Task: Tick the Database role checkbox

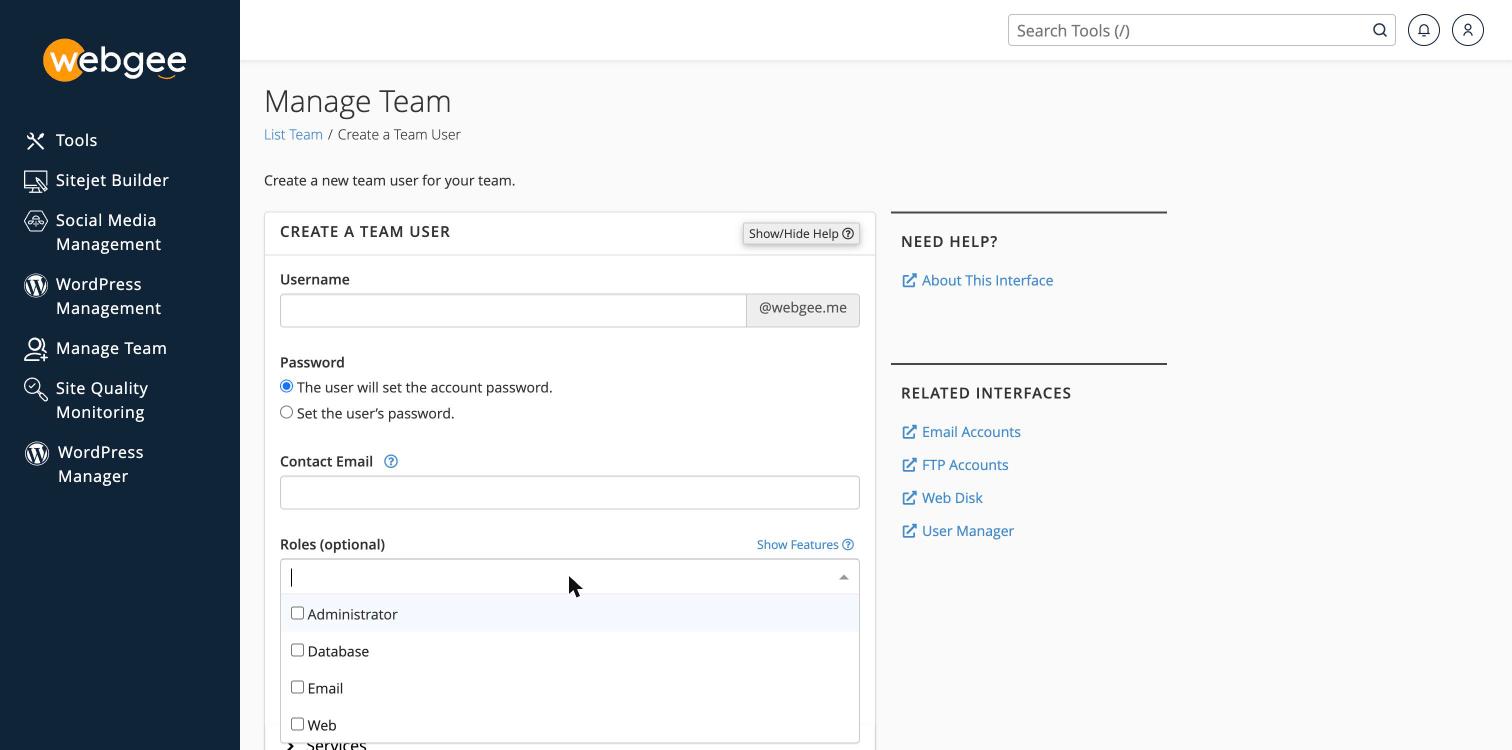Action: (297, 650)
